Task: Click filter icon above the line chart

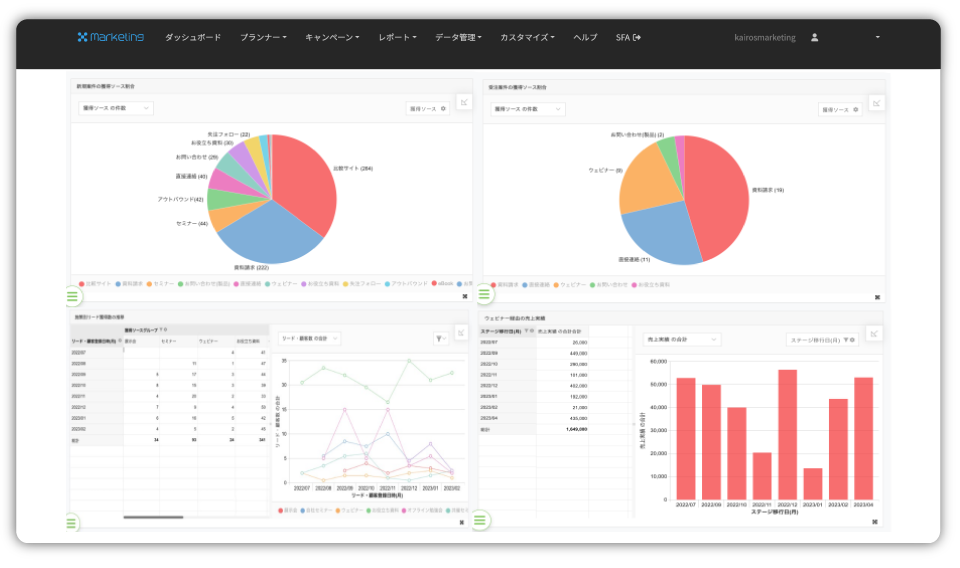Action: [x=441, y=339]
